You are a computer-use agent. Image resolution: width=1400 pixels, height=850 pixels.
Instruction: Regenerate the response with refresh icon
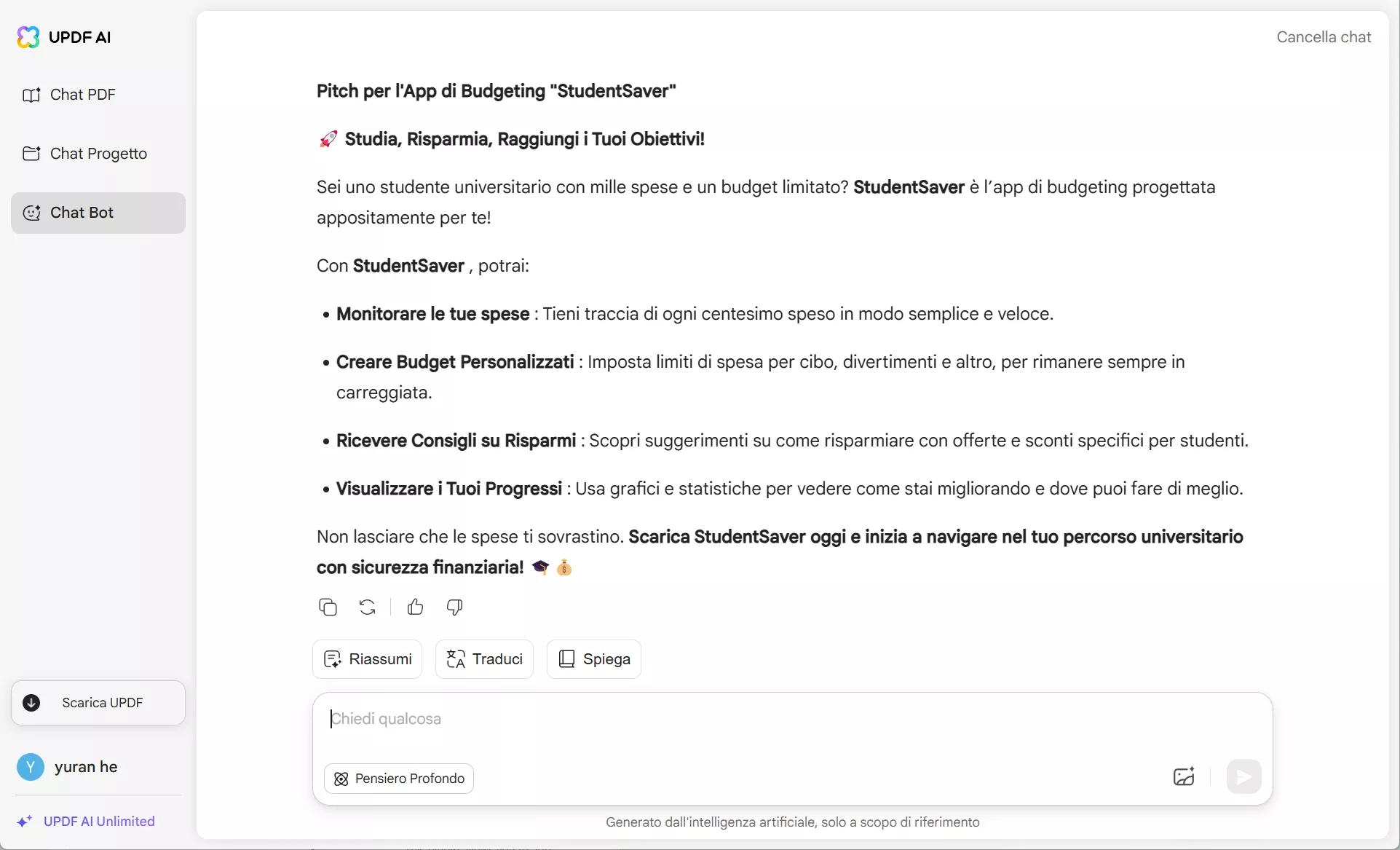coord(368,607)
